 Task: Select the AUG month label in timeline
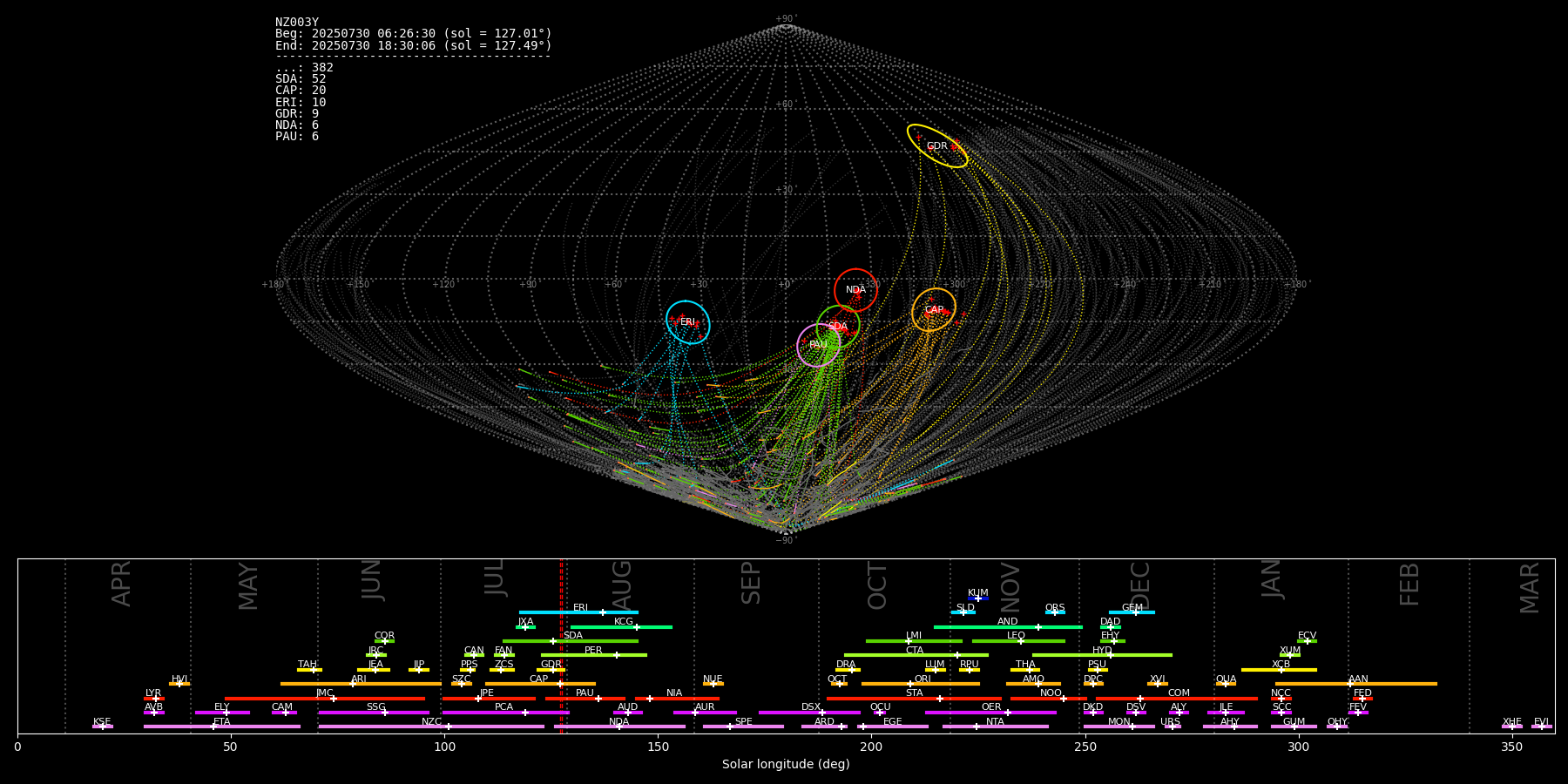622,585
